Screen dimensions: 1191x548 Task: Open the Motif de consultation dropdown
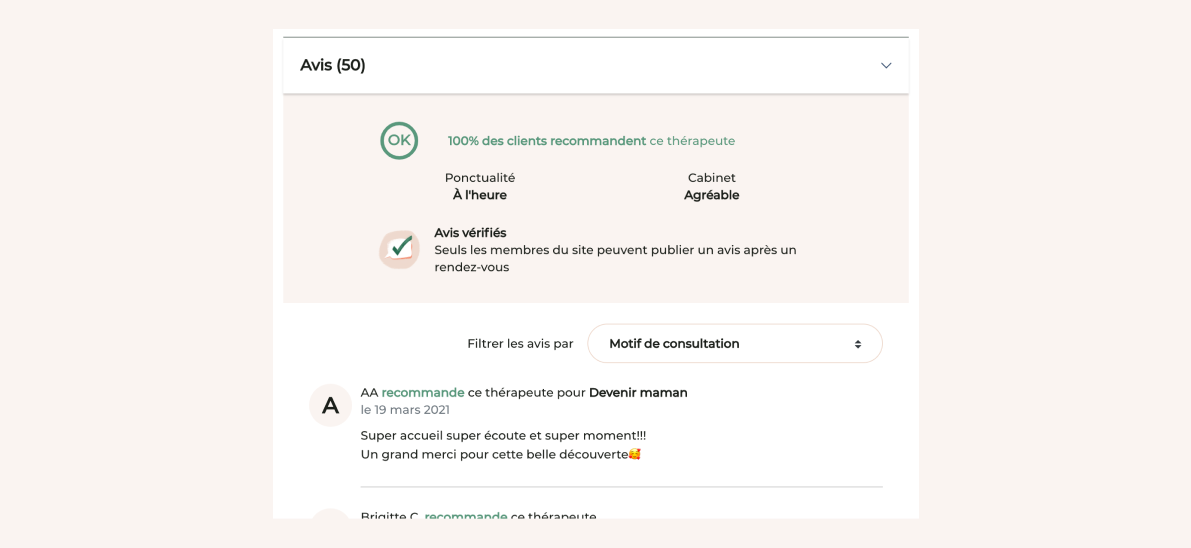(734, 344)
